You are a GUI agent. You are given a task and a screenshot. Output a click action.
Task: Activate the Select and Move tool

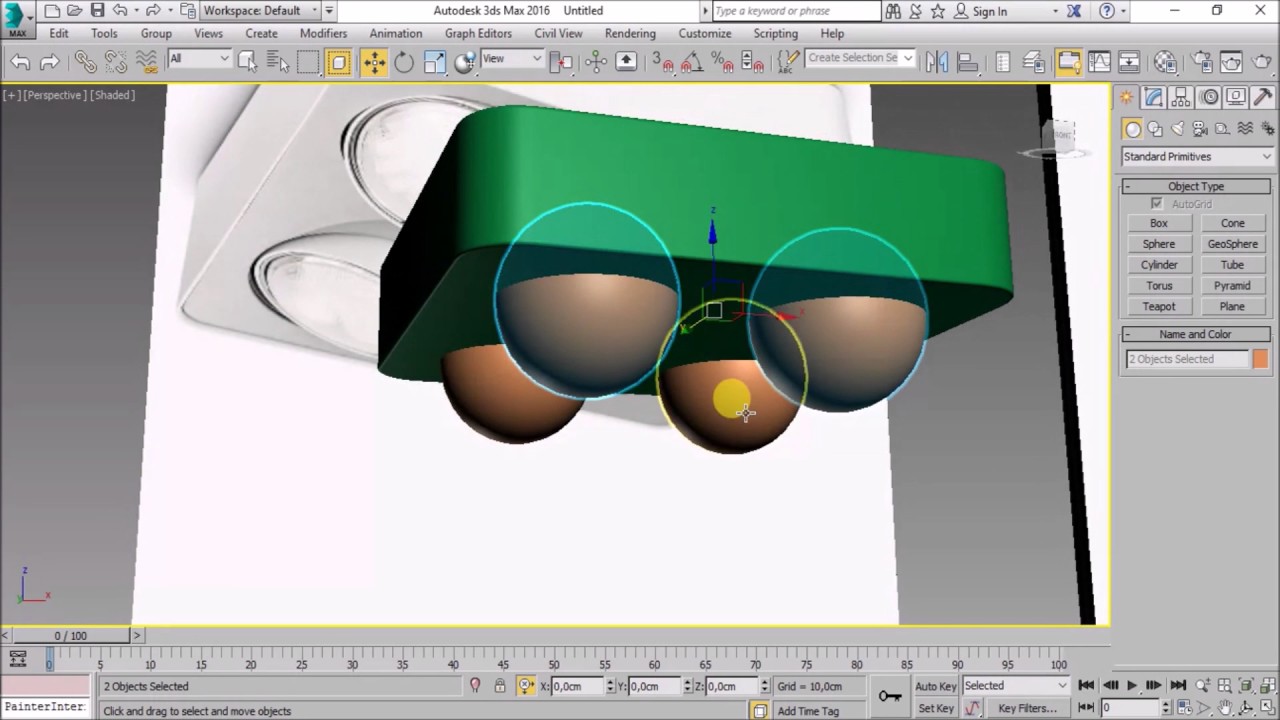374,62
